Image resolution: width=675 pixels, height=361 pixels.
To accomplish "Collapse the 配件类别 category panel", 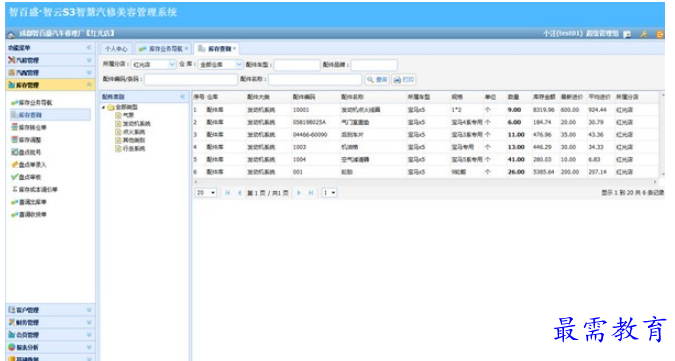I will (x=183, y=97).
